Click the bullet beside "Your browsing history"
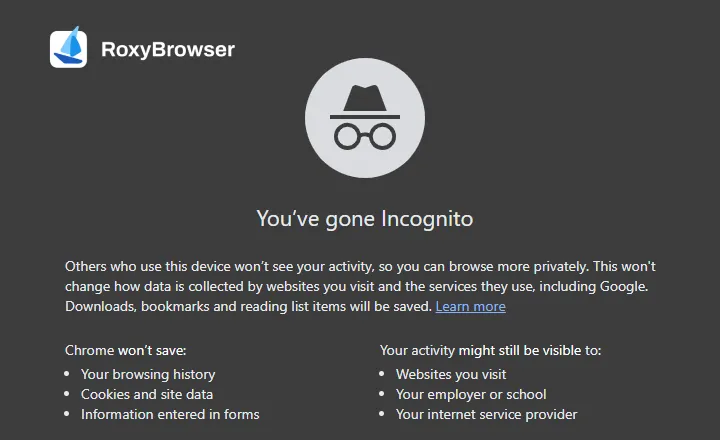The image size is (720, 440). click(x=67, y=374)
